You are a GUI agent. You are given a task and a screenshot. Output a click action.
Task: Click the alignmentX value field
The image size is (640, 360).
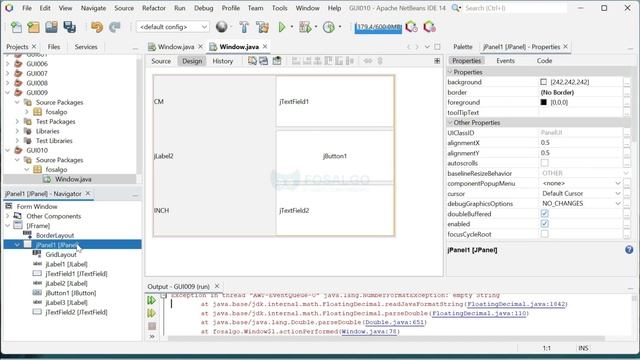[581, 142]
